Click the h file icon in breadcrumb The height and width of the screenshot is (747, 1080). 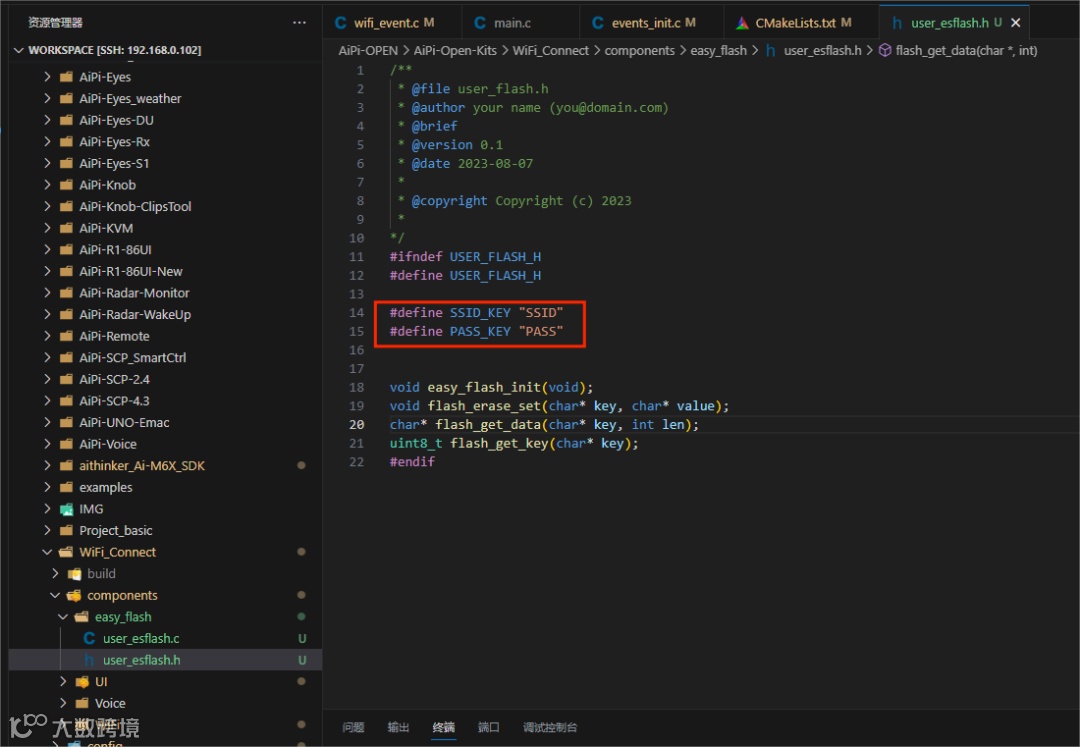(771, 50)
